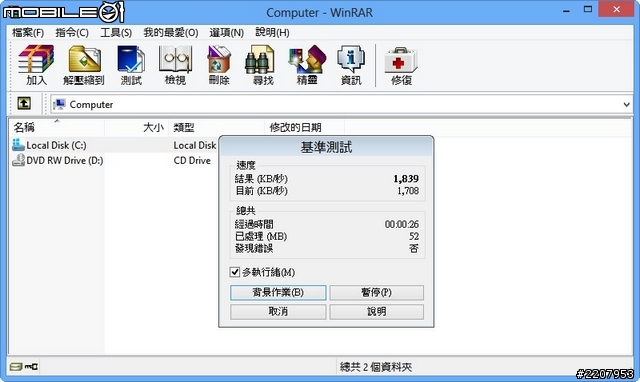Viewport: 640px width, 382px height.
Task: Click the current speed value 1,708
Action: tap(408, 191)
